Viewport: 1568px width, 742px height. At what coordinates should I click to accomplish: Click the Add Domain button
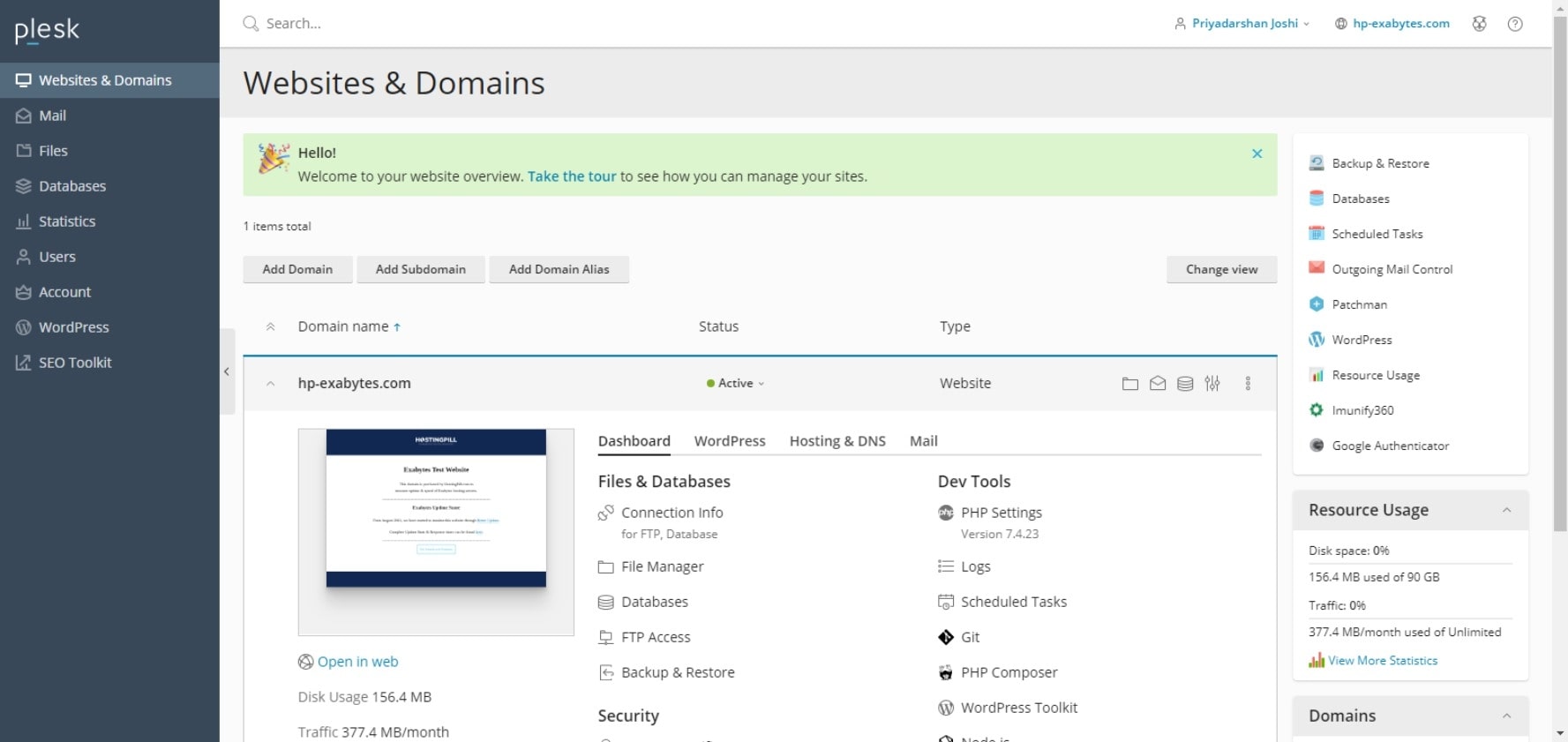(297, 269)
